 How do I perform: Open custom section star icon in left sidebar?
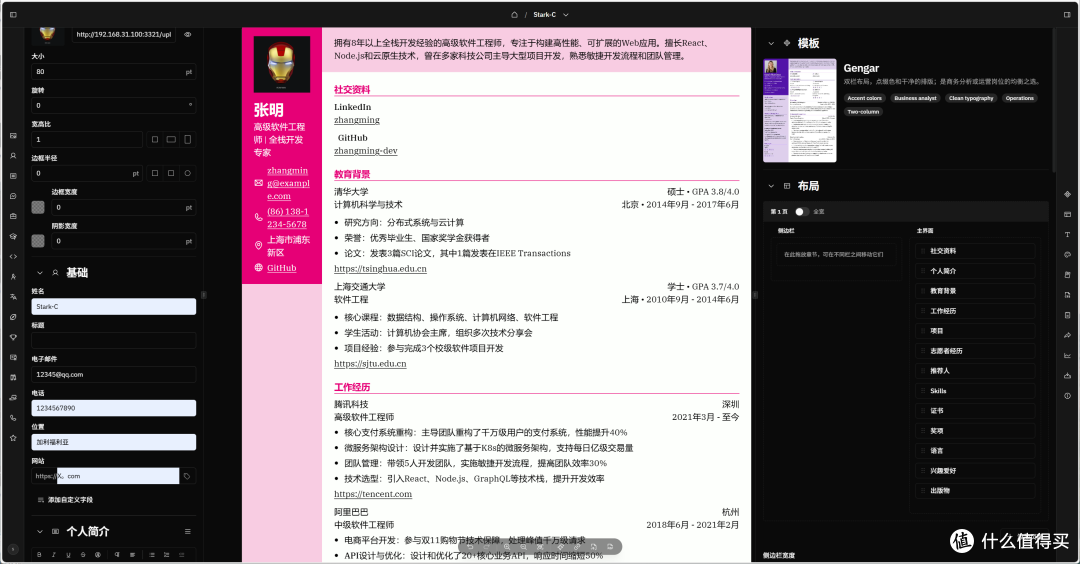coord(13,437)
